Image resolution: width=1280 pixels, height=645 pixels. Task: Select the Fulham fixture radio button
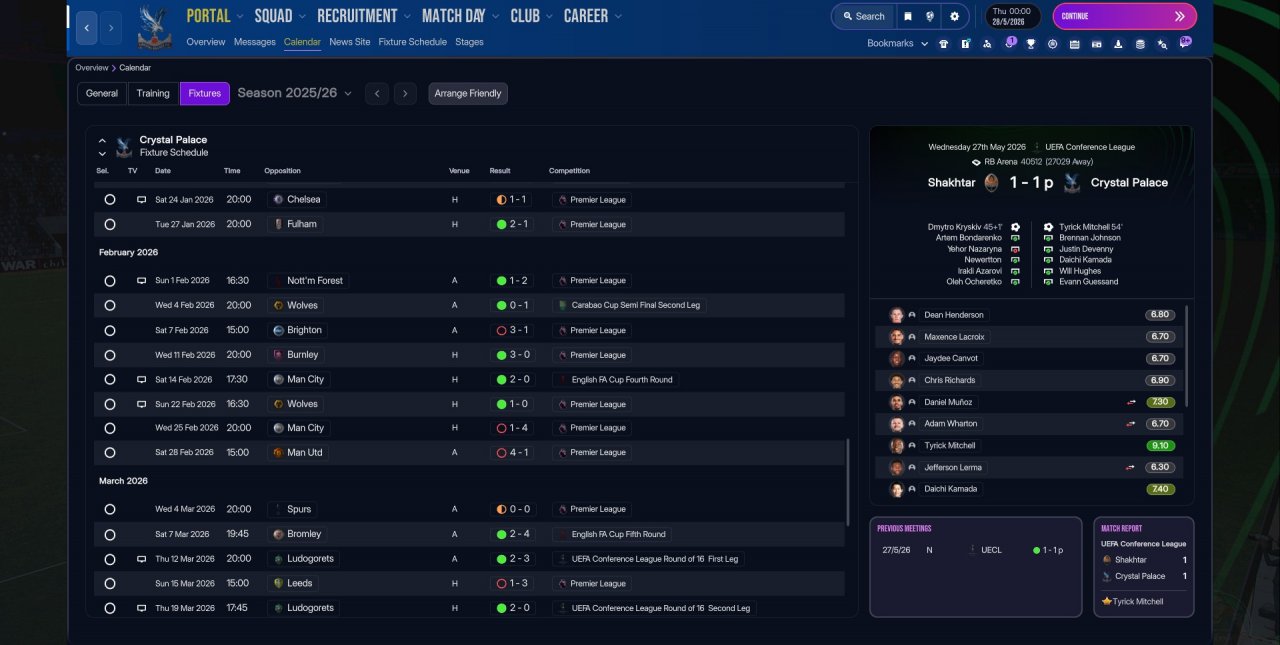click(110, 224)
